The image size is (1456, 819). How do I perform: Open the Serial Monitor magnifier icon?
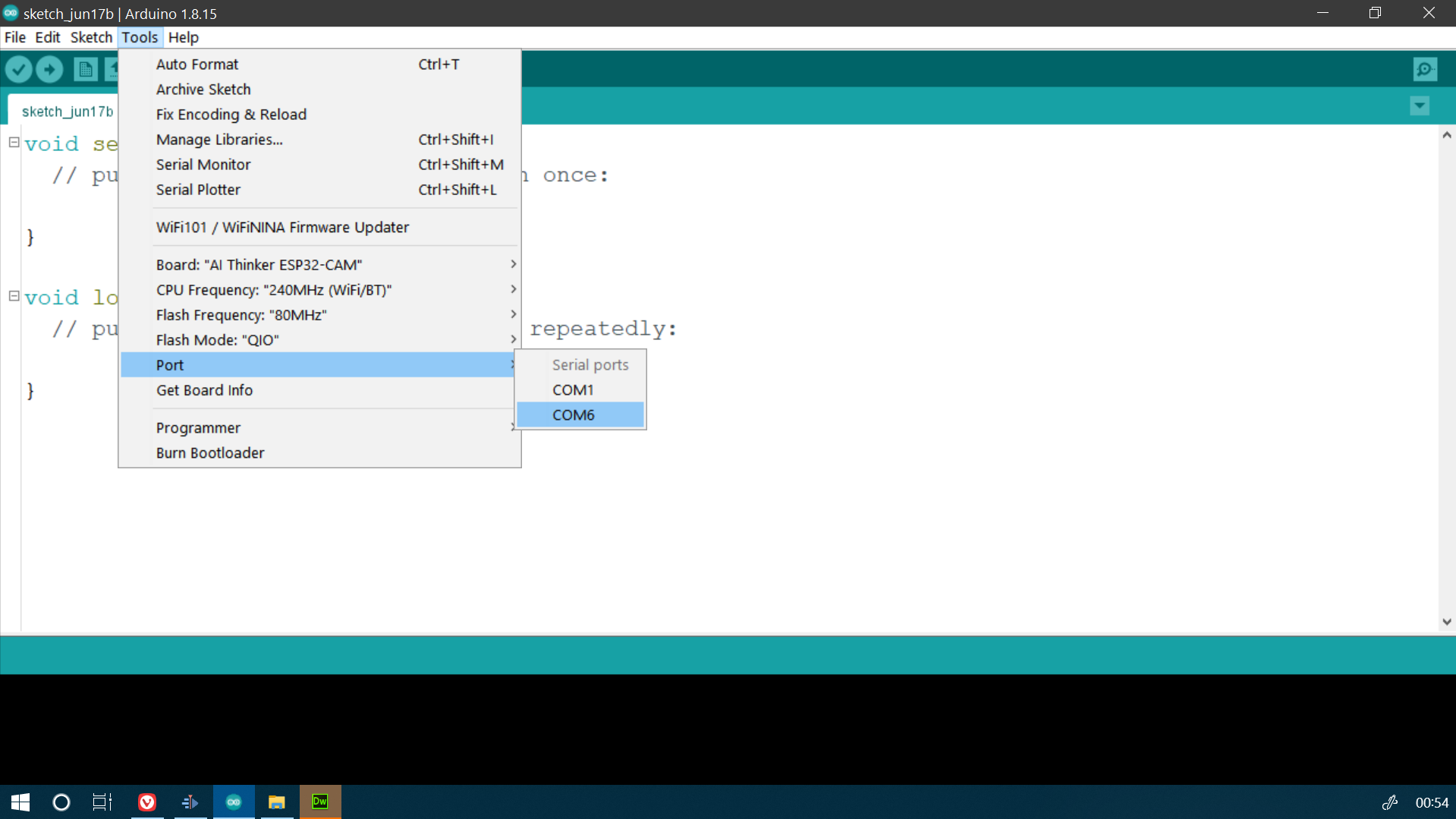point(1425,69)
